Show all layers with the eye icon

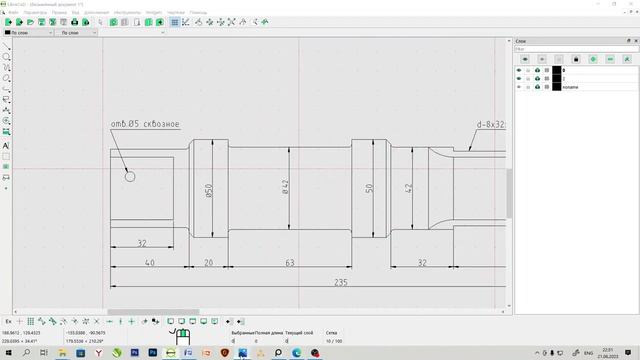tap(525, 60)
